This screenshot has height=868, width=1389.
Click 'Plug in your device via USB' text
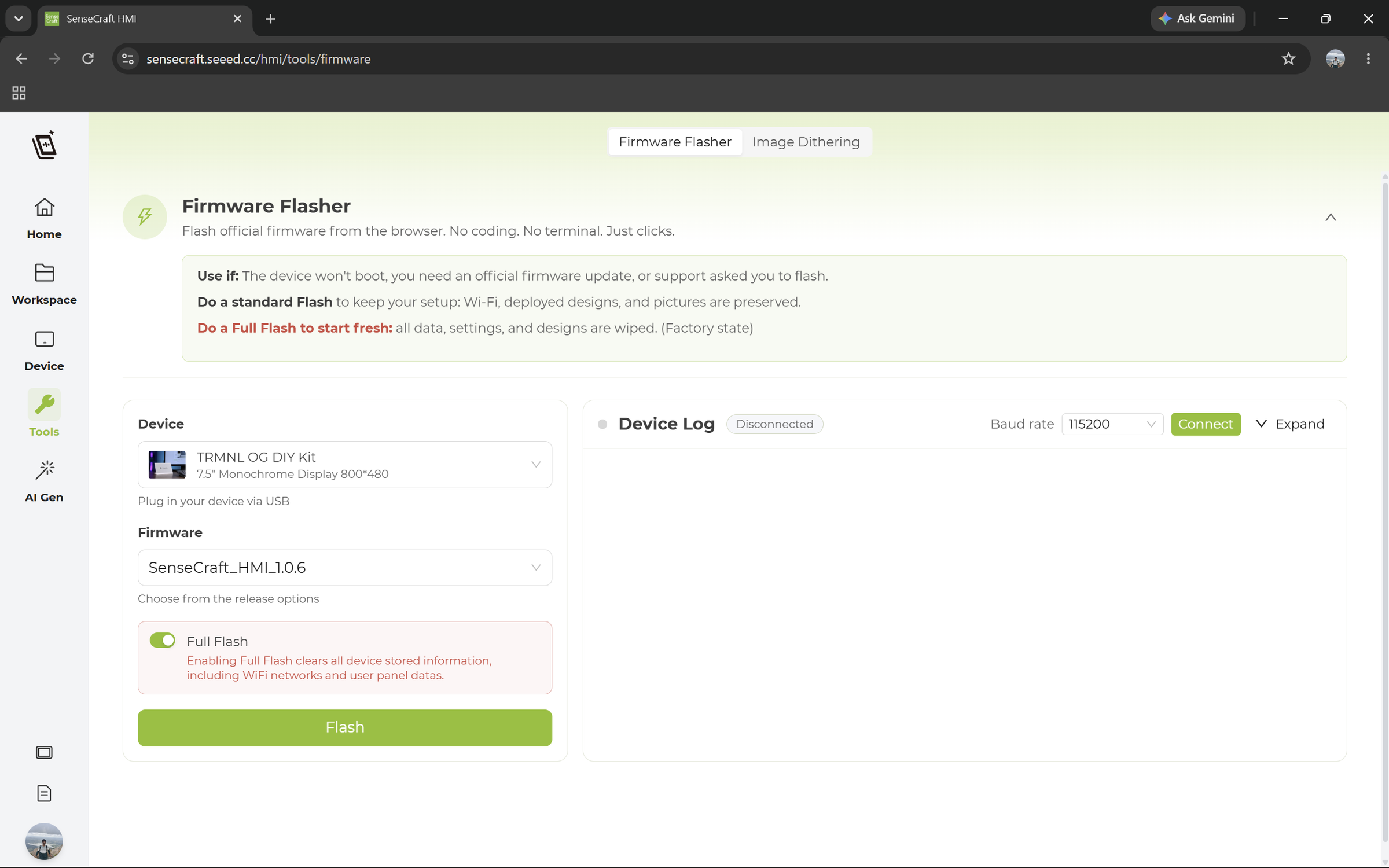(214, 501)
